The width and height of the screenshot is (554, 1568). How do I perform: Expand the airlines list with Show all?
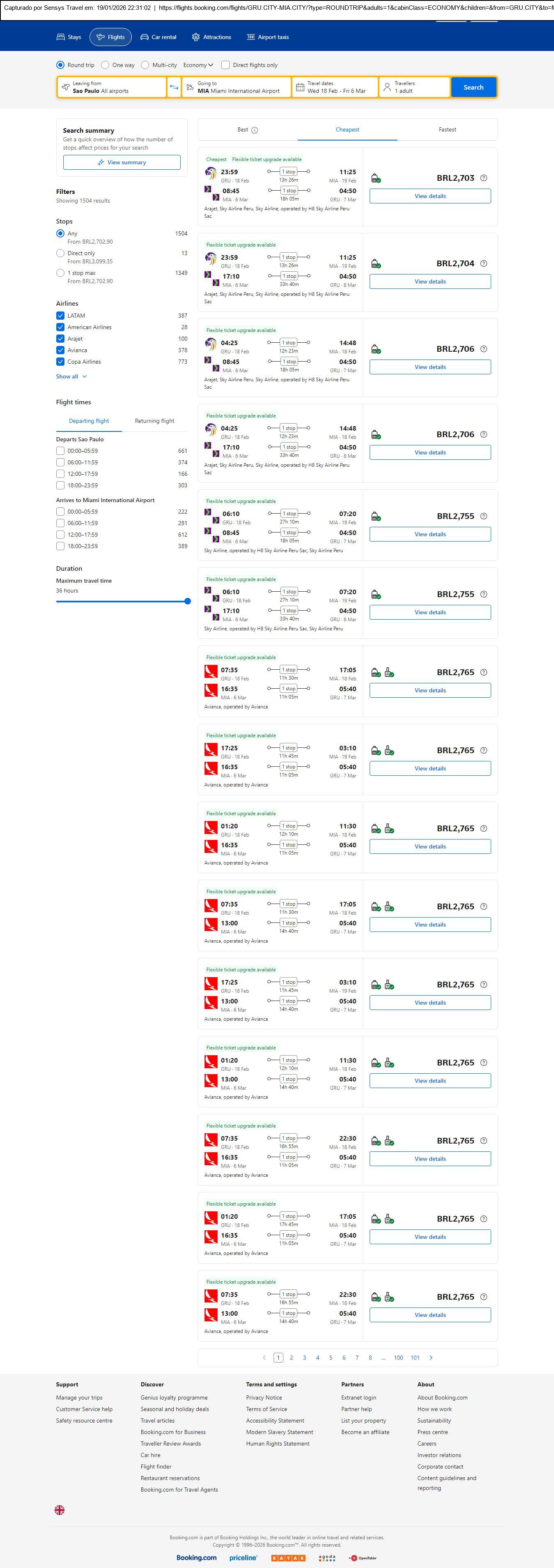71,377
